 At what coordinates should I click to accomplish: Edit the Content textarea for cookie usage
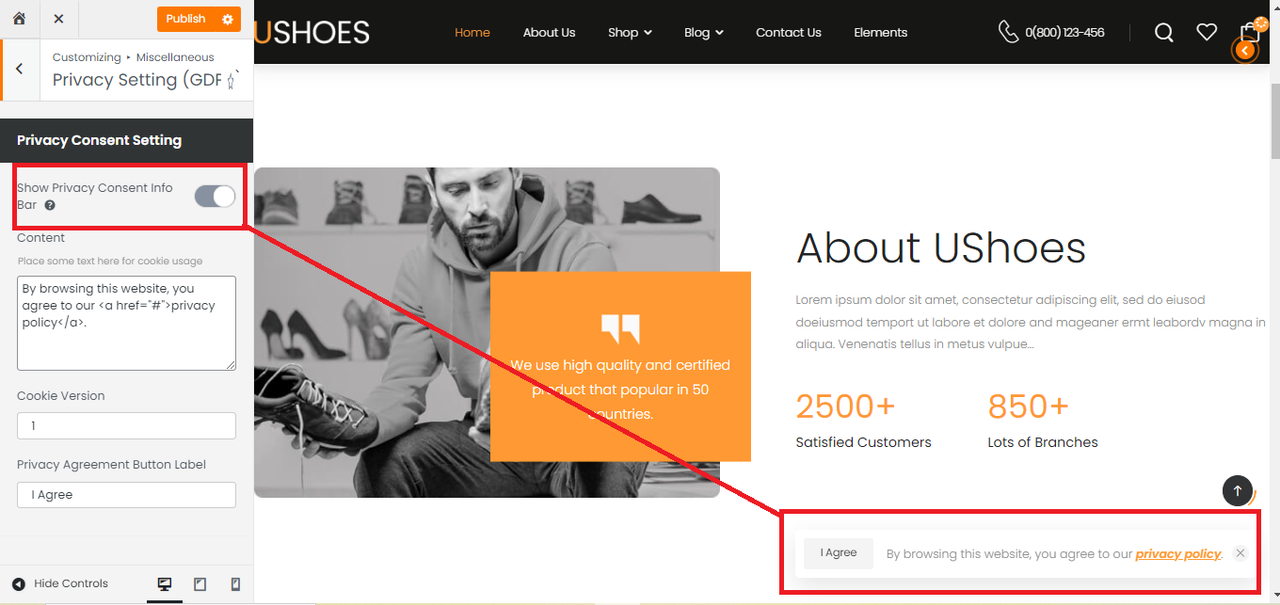126,323
